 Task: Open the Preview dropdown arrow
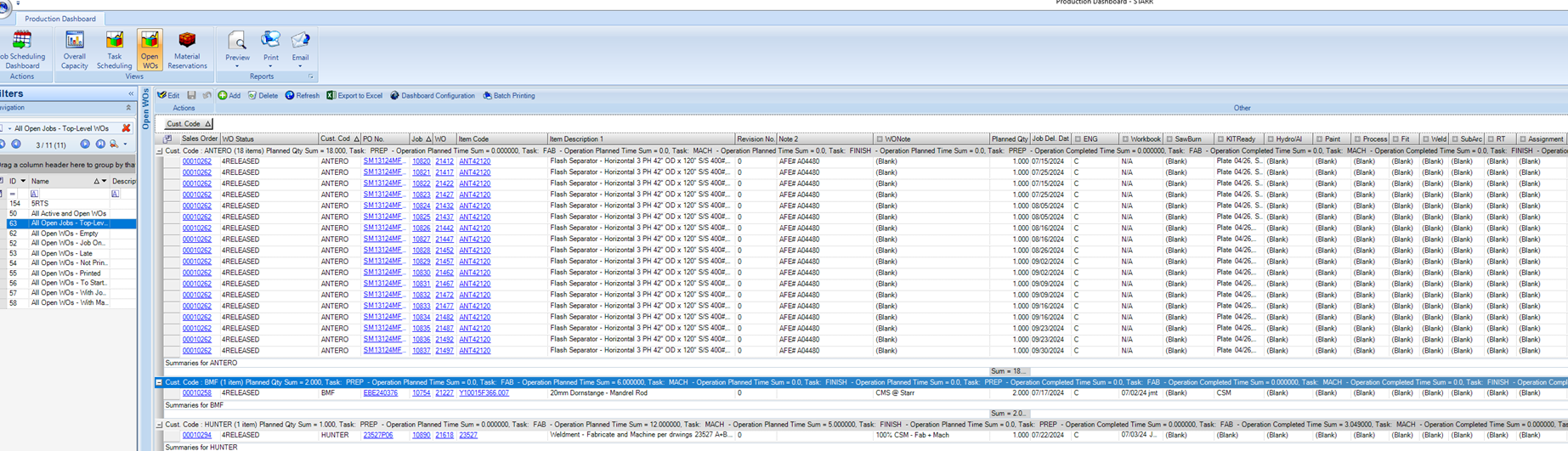(x=237, y=66)
